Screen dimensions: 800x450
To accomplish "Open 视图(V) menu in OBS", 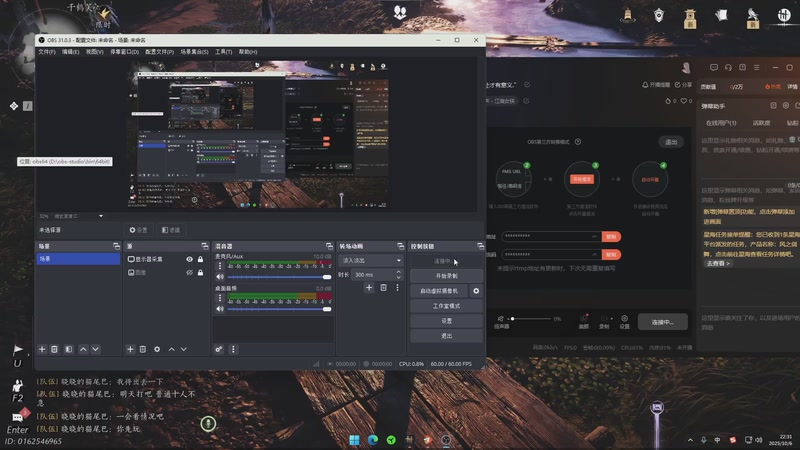I will point(94,52).
